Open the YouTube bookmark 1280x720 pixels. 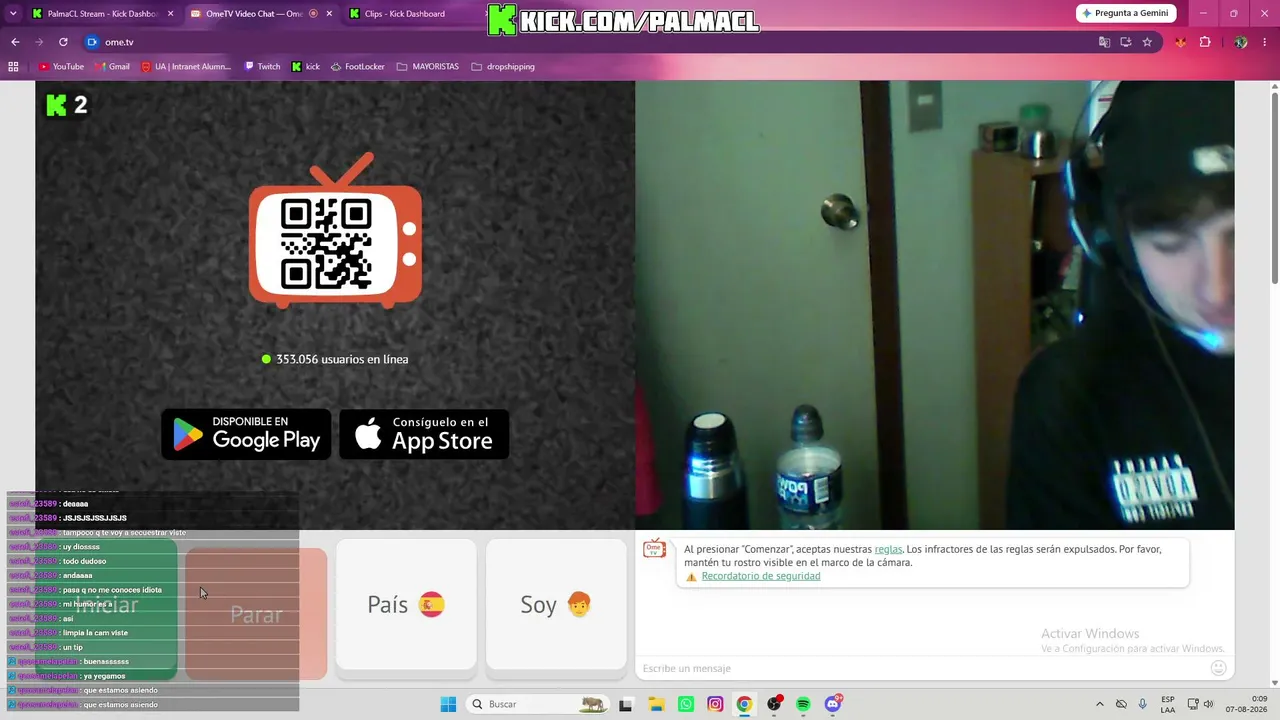[x=61, y=67]
